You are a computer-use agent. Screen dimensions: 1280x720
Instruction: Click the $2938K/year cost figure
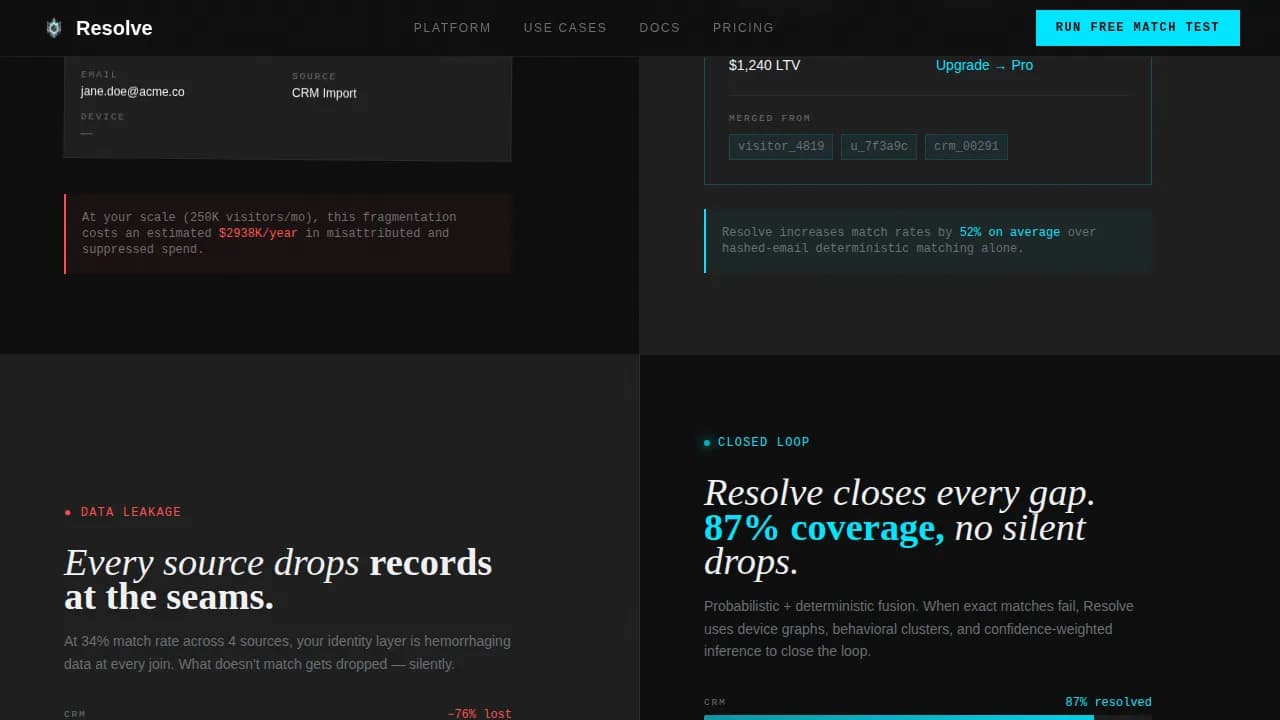click(258, 233)
